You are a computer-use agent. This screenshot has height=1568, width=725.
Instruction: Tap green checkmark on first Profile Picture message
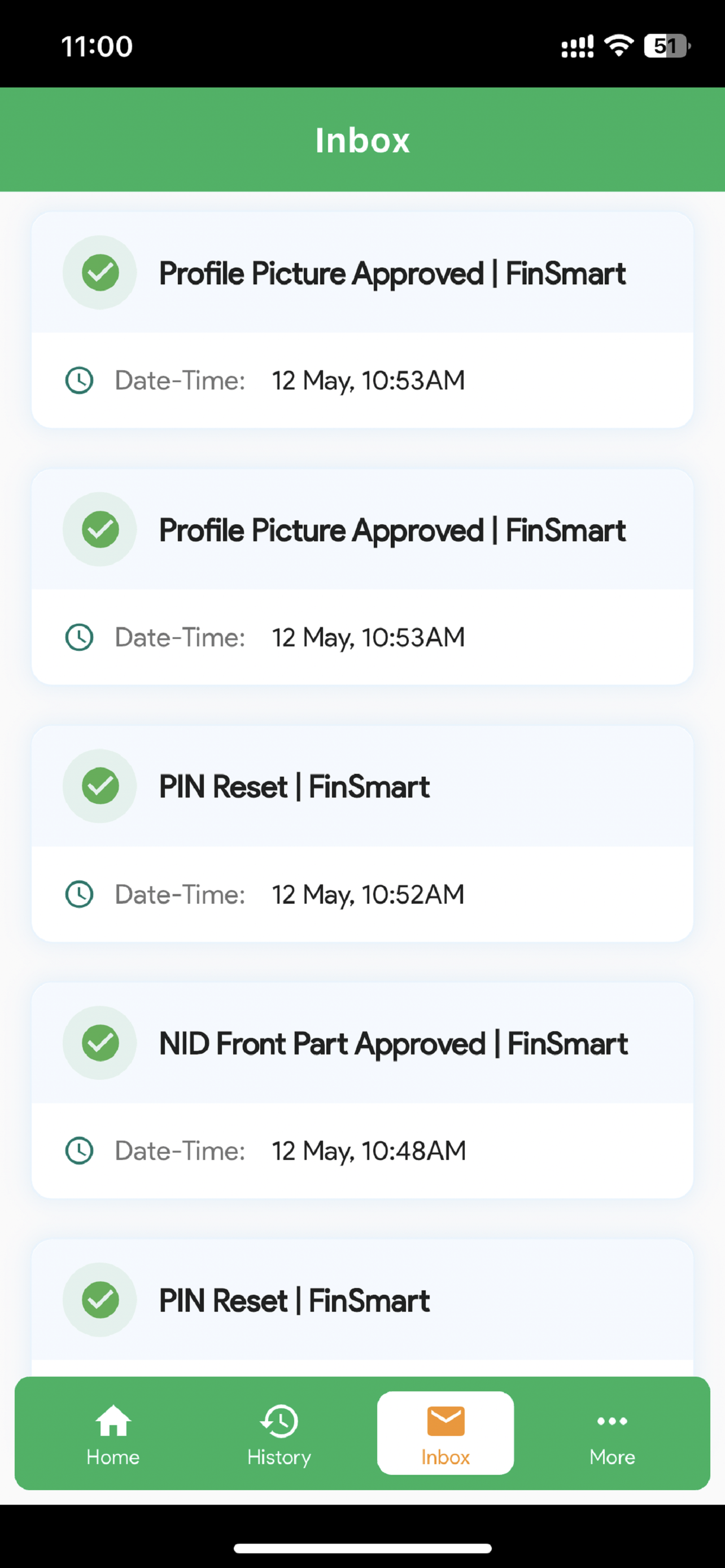click(100, 272)
